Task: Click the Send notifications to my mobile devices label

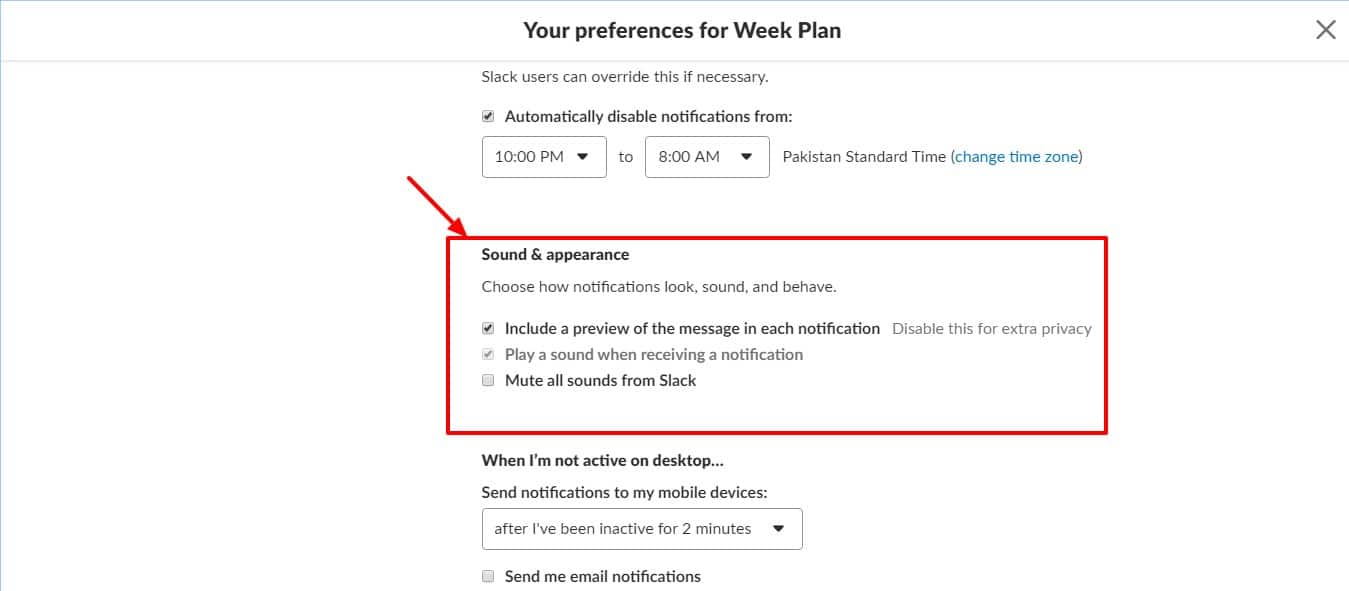Action: point(624,493)
